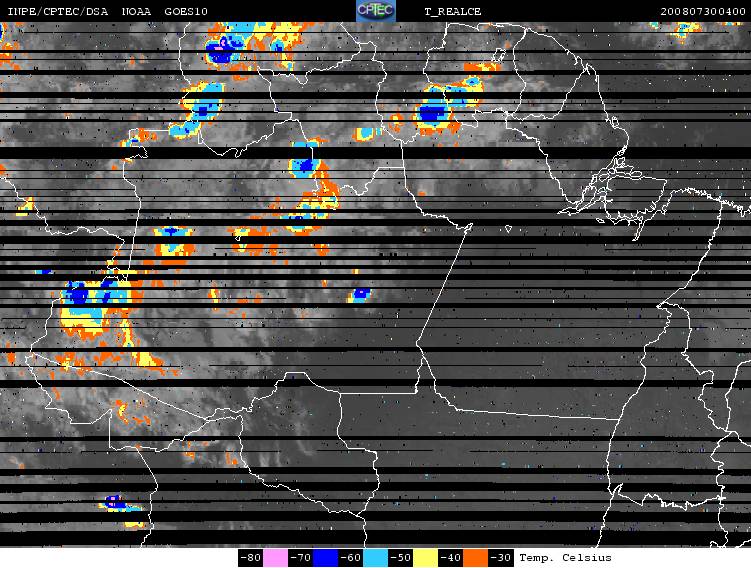Click the long diagonal state border line
The height and width of the screenshot is (568, 751).
tap(443, 285)
